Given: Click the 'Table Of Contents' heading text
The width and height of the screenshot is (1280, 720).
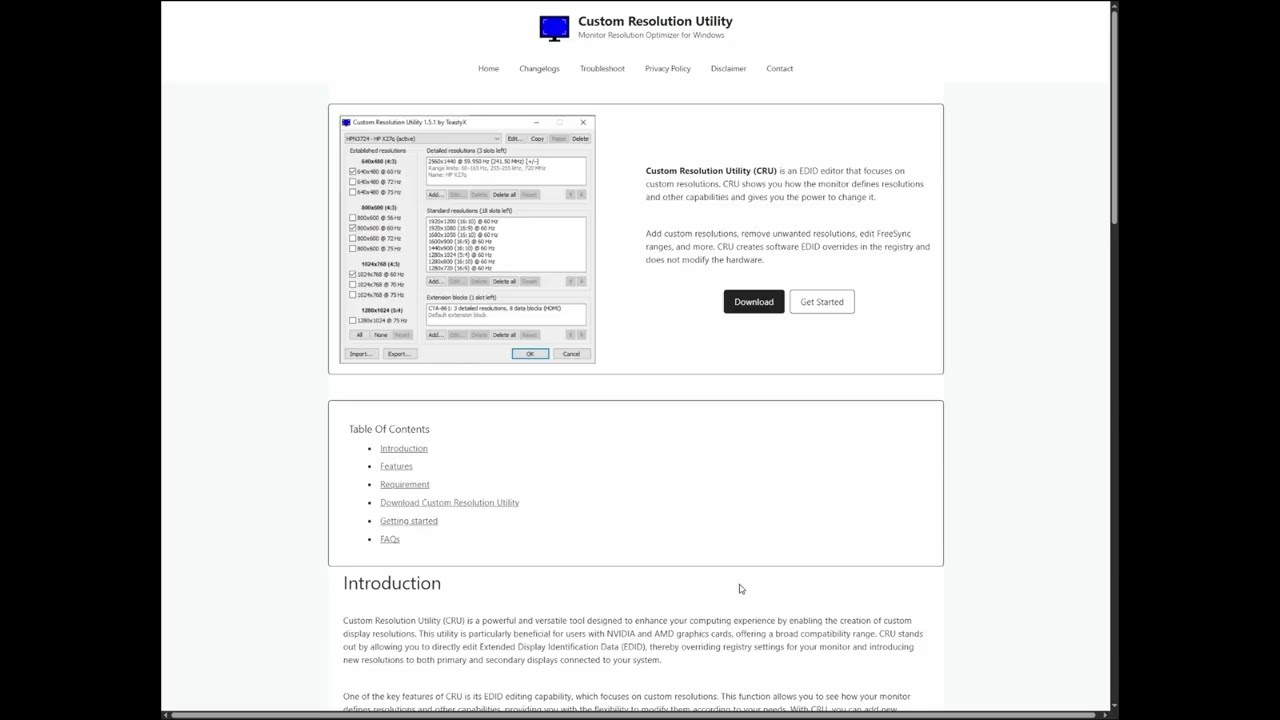Looking at the screenshot, I should 389,429.
